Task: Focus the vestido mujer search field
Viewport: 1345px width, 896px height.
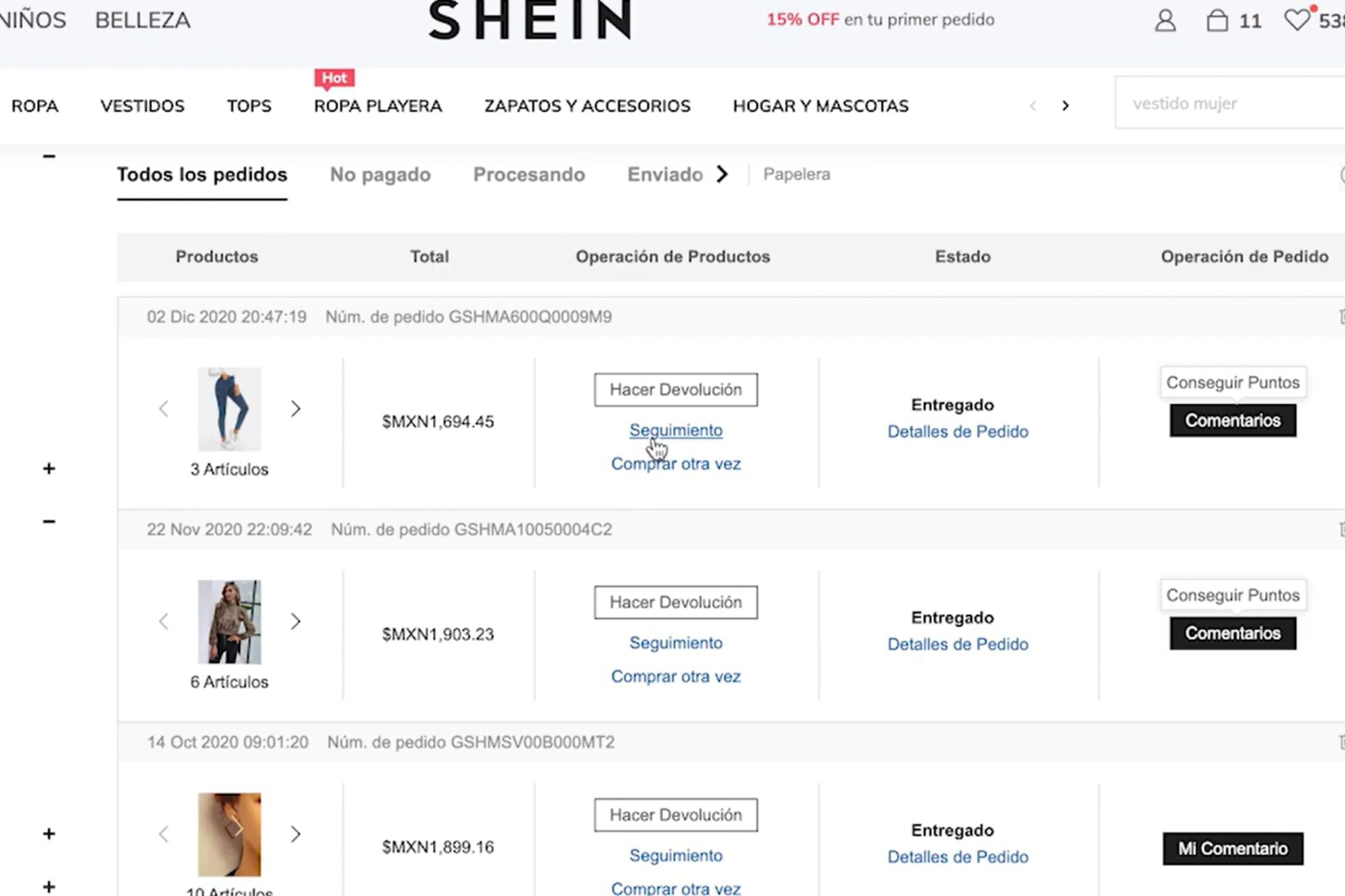Action: [1231, 104]
